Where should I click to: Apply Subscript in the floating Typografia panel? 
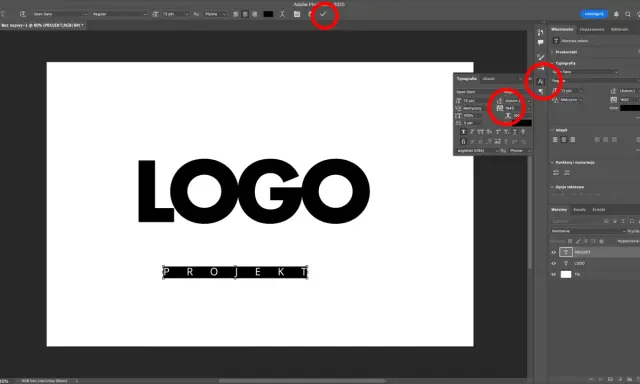[506, 132]
